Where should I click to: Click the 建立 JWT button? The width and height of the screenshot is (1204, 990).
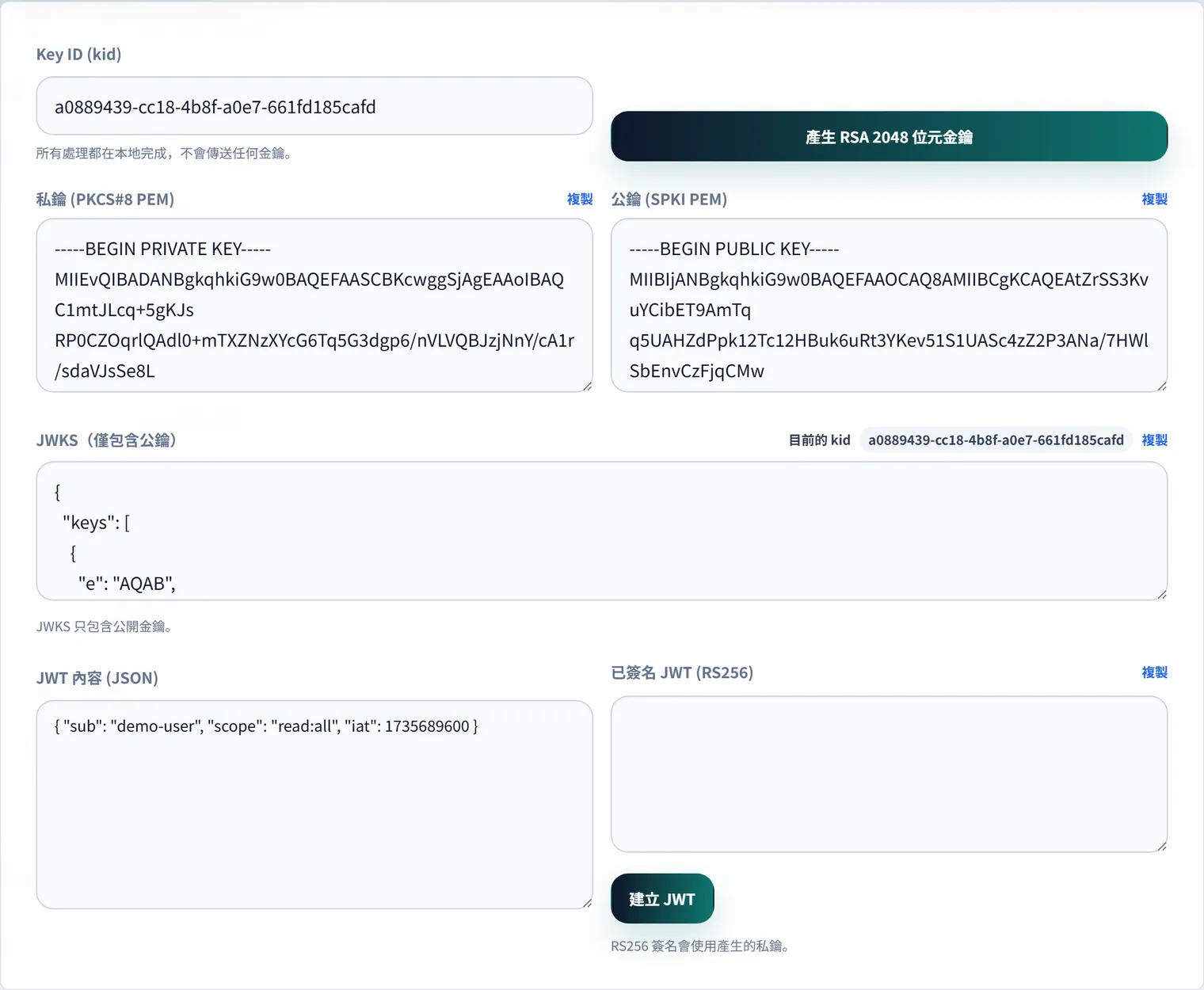tap(662, 899)
